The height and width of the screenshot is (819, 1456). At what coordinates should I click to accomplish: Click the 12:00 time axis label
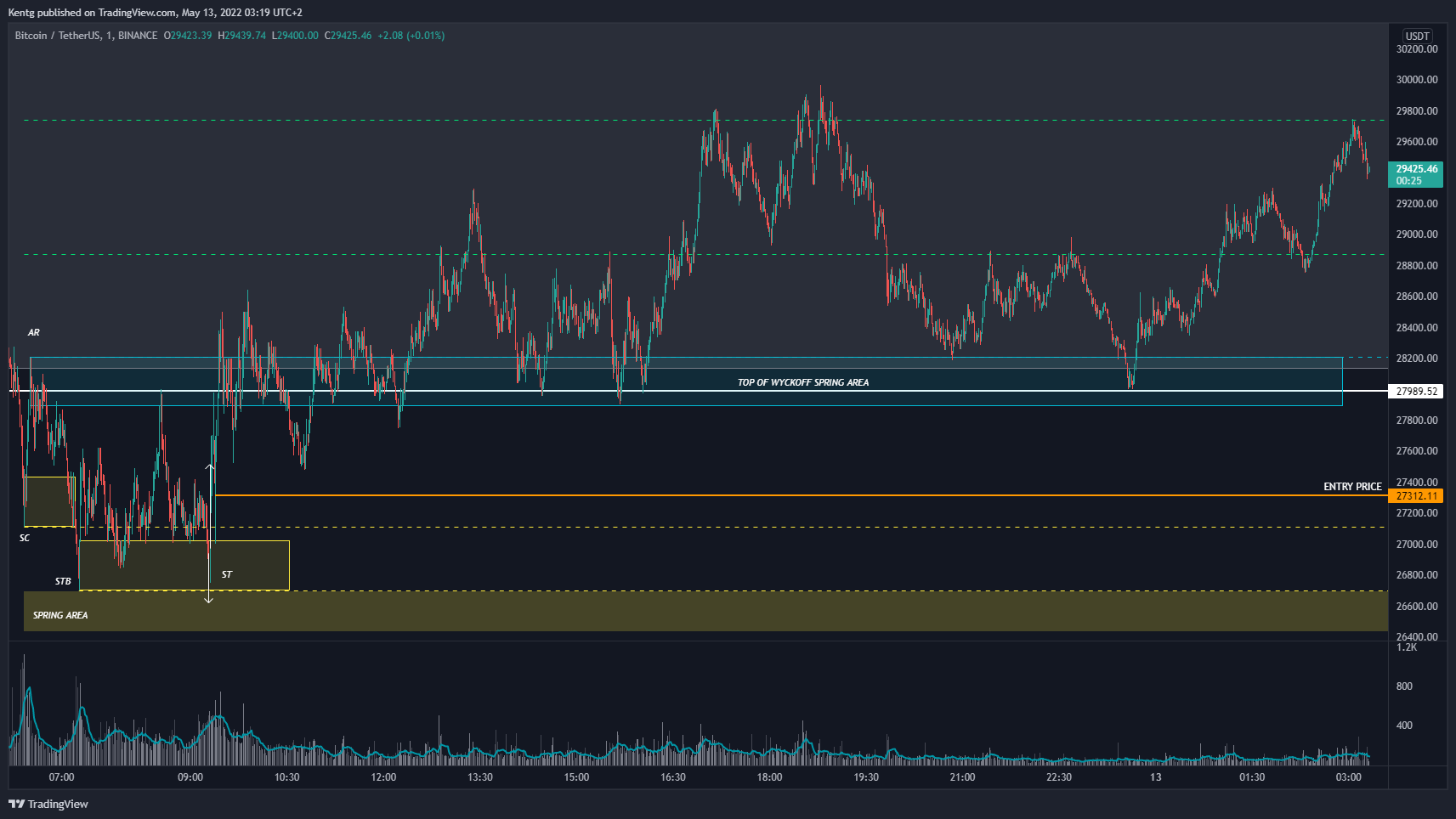tap(383, 777)
